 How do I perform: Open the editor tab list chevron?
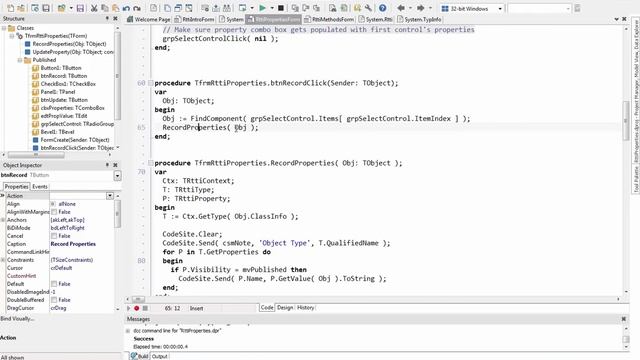(x=616, y=19)
